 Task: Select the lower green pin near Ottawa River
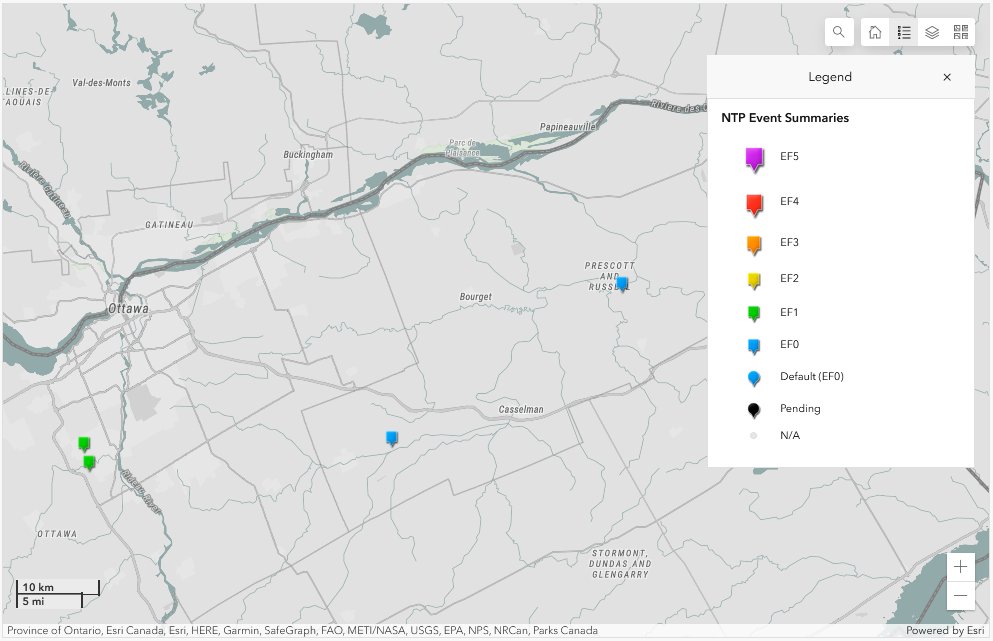pyautogui.click(x=89, y=462)
